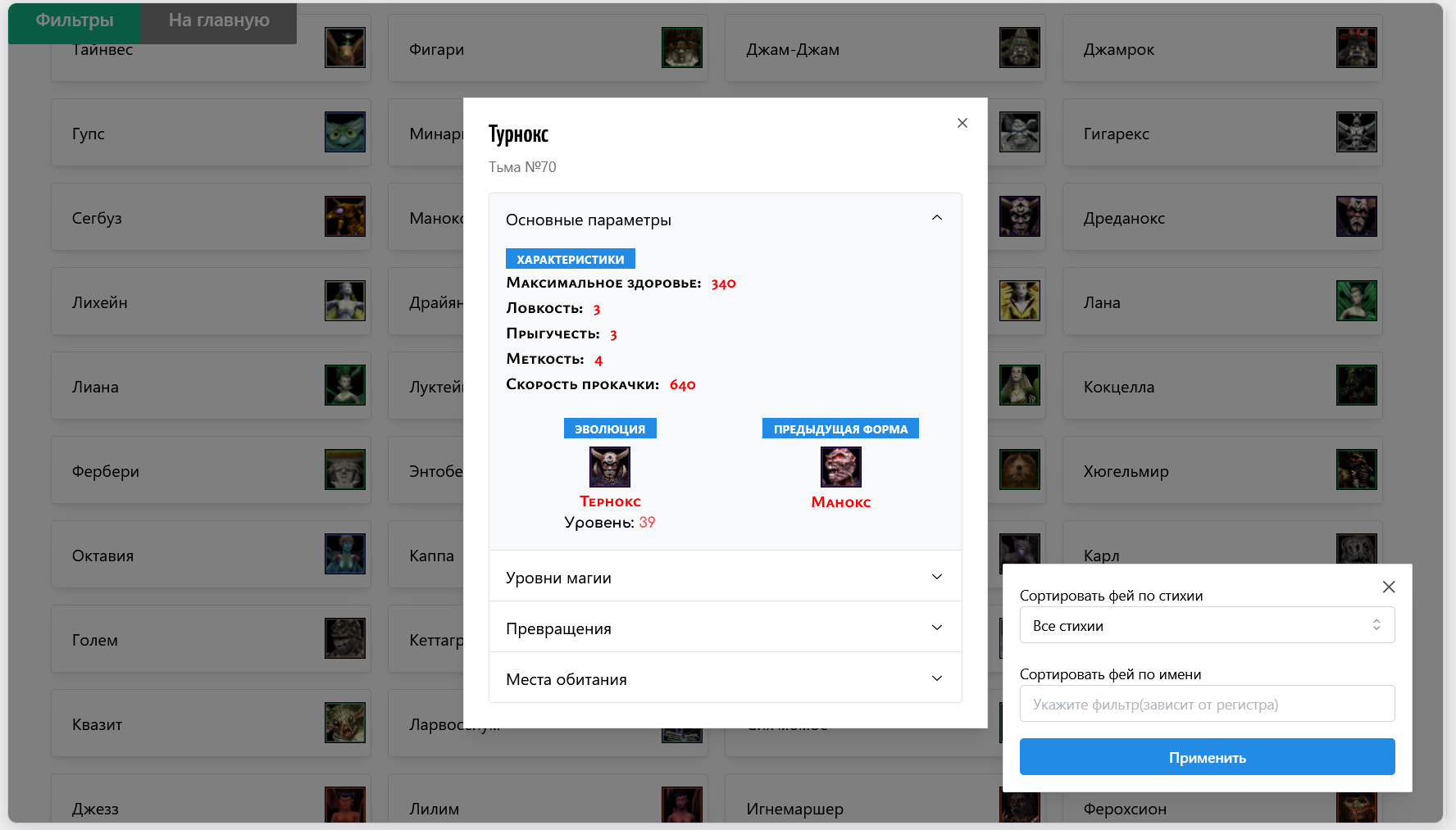Select the Гупс fairy name
The height and width of the screenshot is (830, 1456).
pos(89,134)
